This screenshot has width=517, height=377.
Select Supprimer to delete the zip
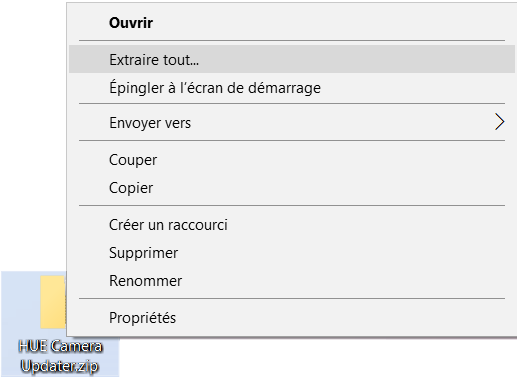(x=292, y=253)
